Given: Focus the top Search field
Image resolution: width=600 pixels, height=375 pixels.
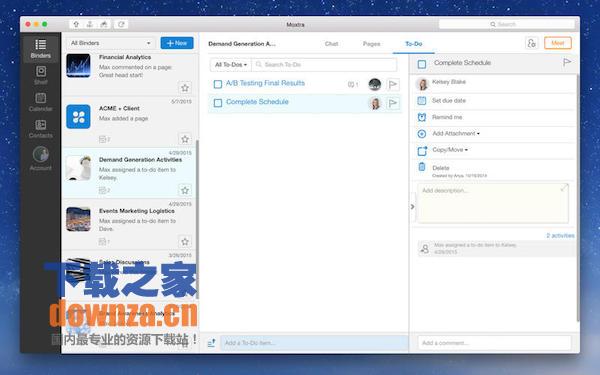Looking at the screenshot, I should coord(507,24).
